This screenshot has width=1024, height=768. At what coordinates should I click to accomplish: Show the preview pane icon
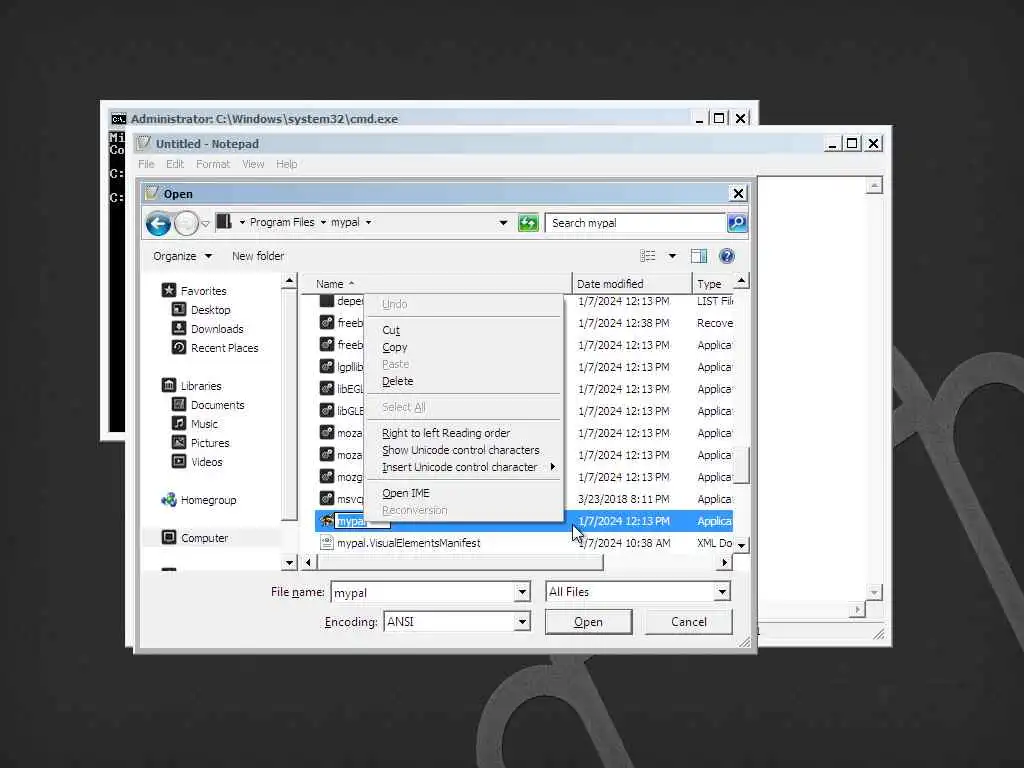point(699,256)
